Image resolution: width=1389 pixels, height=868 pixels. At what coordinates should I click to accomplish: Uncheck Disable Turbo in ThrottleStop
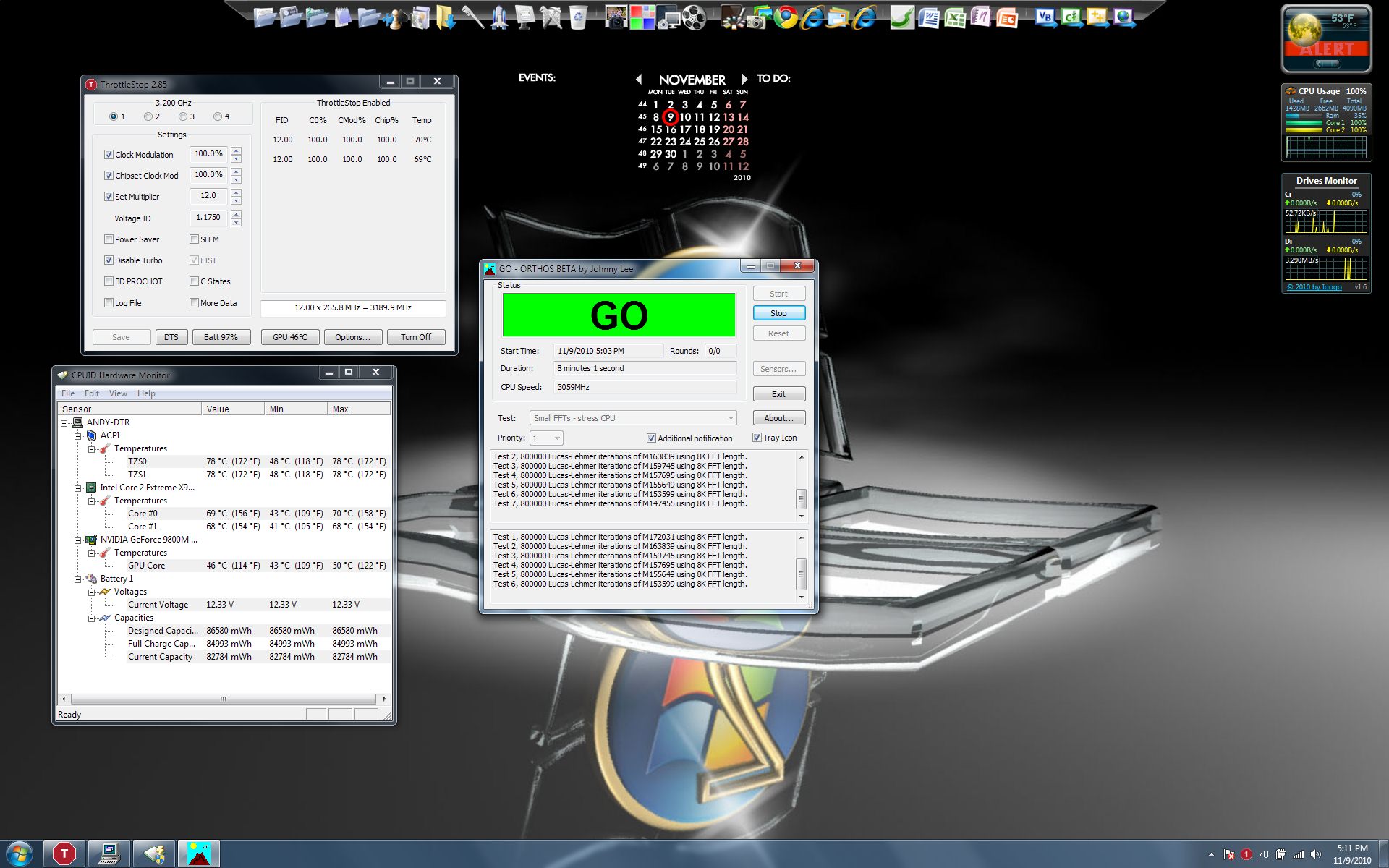(x=109, y=260)
